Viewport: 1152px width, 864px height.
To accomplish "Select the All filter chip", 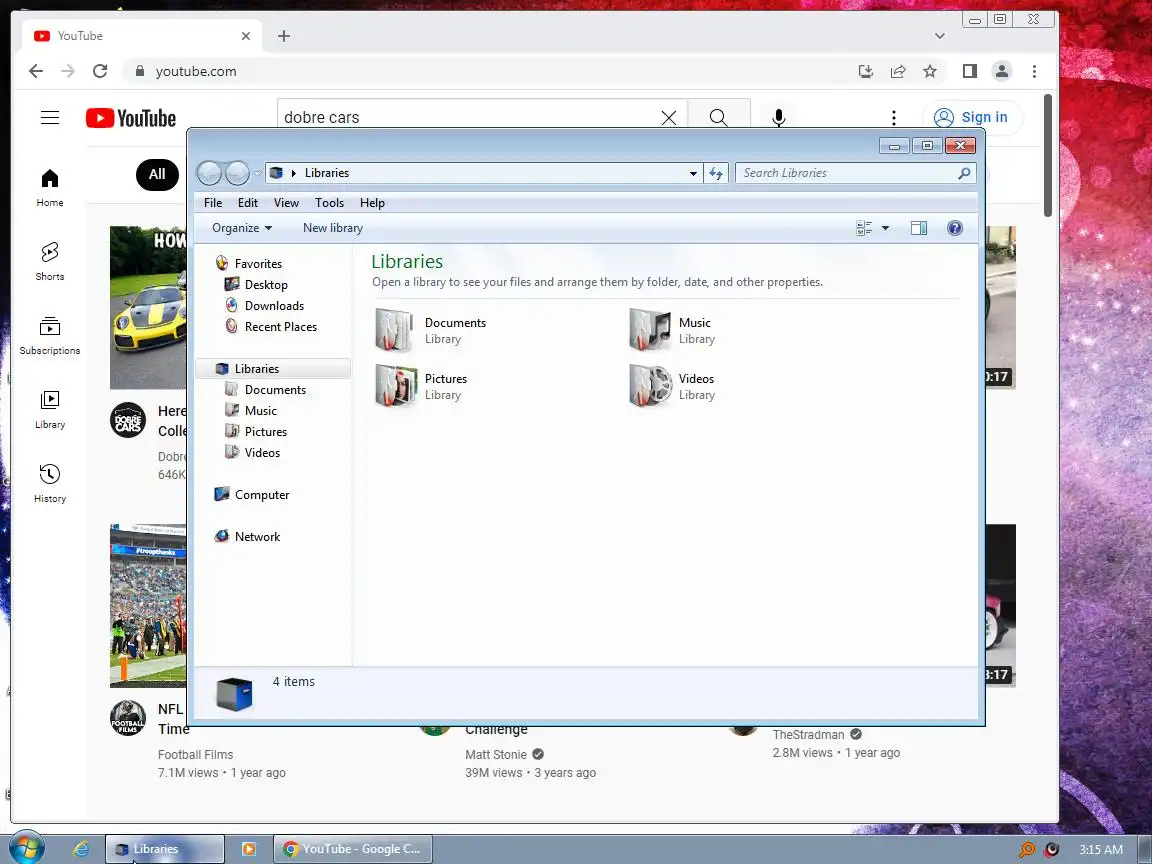I will [x=157, y=174].
